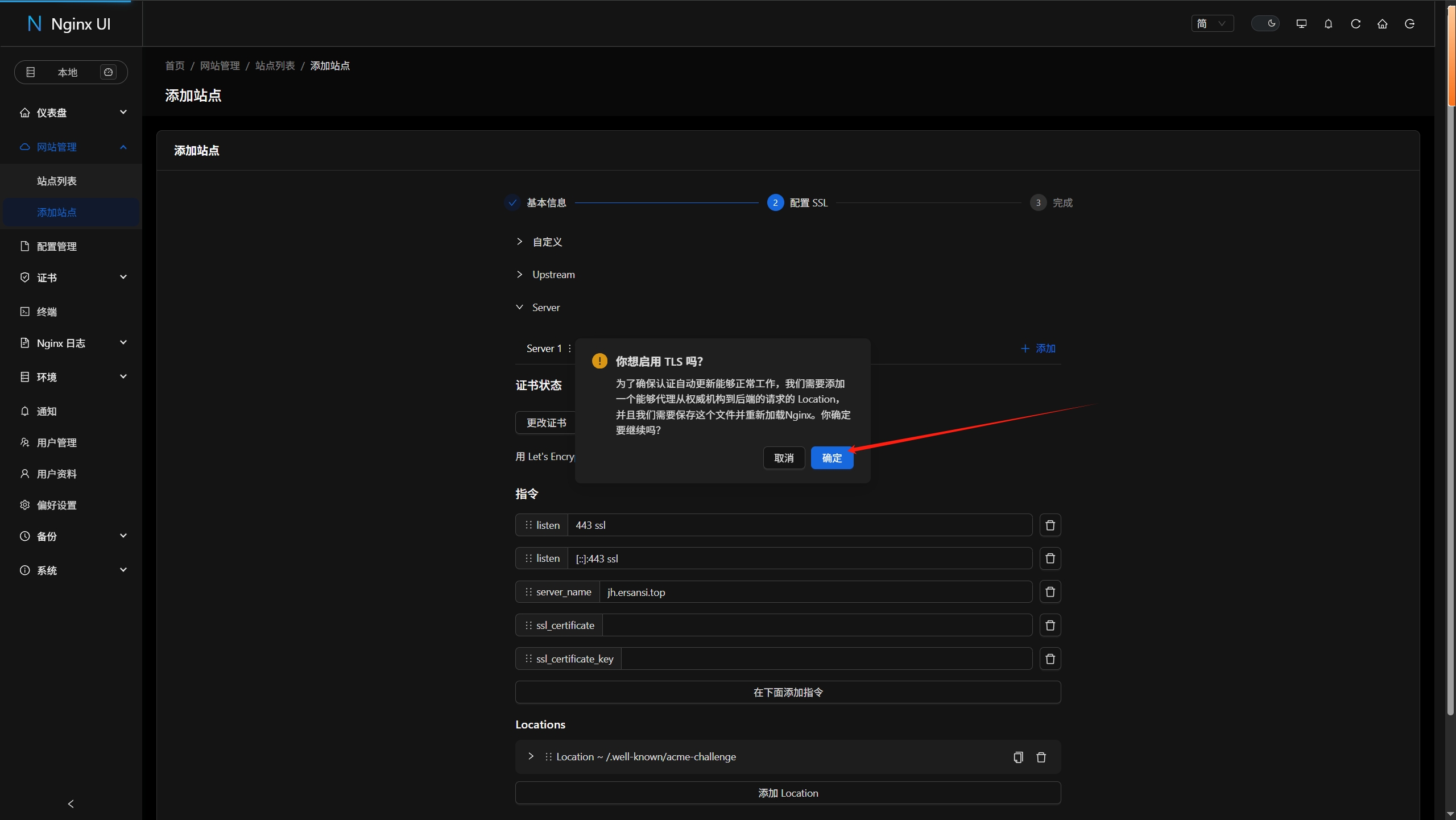The height and width of the screenshot is (820, 1456).
Task: Click the dashboard gauge icon beside 本地
Action: pos(108,72)
